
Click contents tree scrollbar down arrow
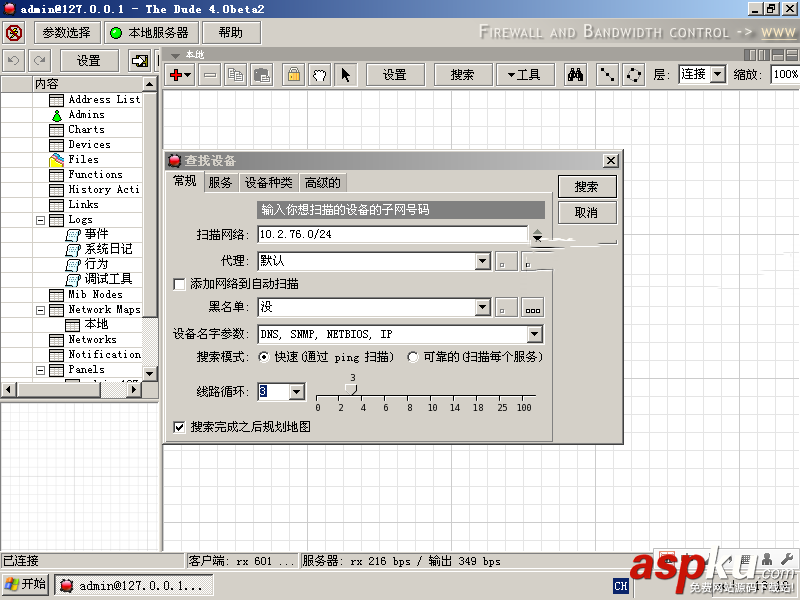149,374
